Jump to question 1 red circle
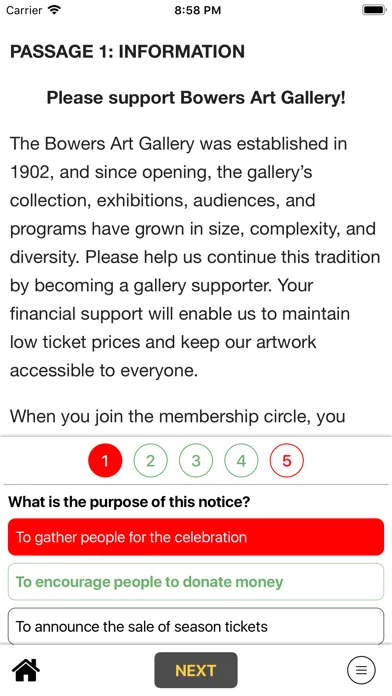The image size is (392, 696). [105, 461]
